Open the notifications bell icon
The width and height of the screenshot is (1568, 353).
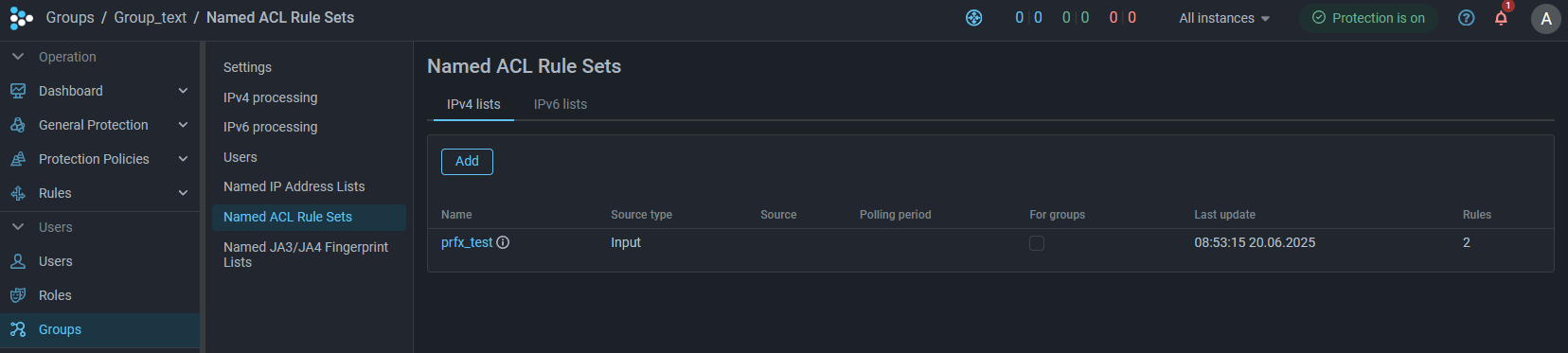tap(1501, 18)
